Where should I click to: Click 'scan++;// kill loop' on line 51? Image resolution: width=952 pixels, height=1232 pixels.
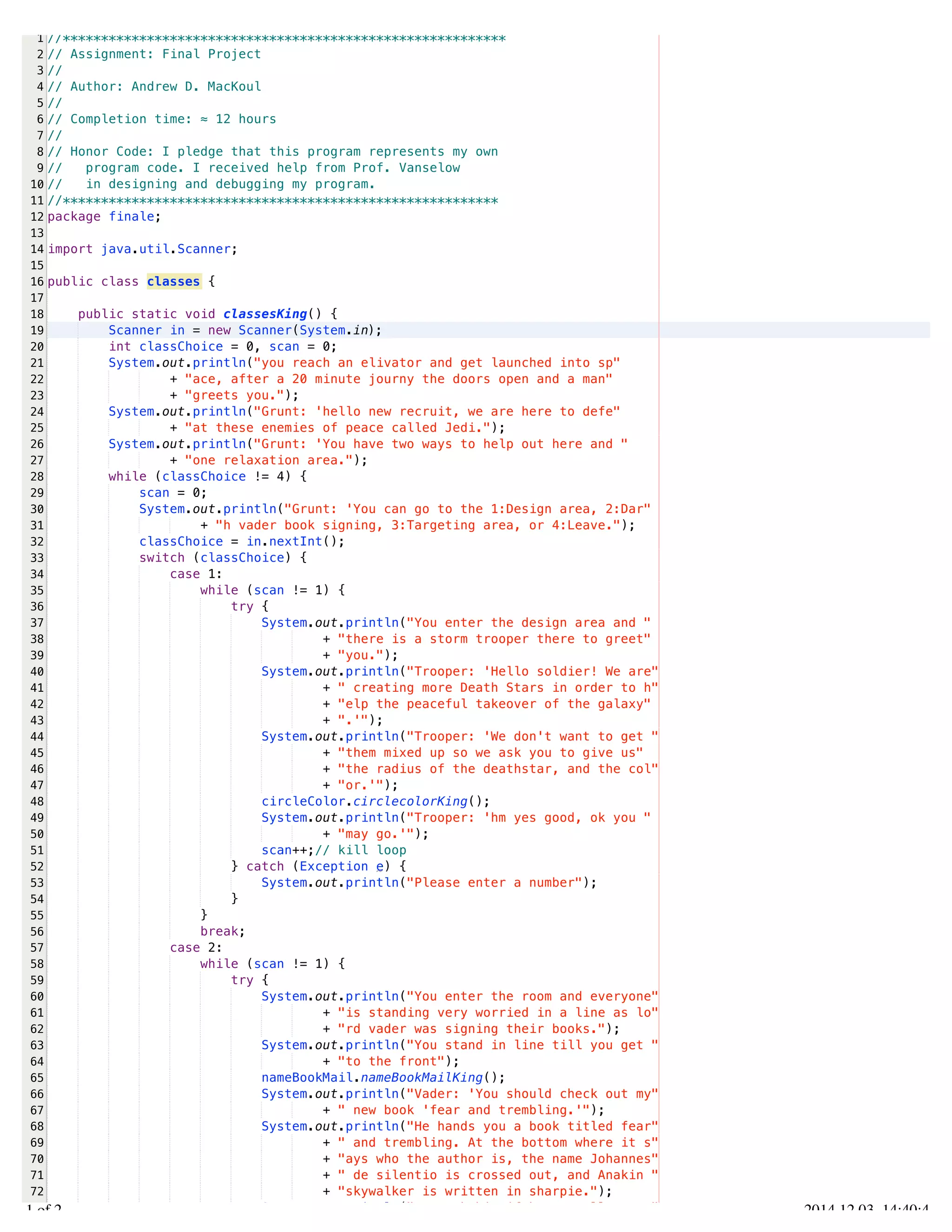tap(334, 851)
